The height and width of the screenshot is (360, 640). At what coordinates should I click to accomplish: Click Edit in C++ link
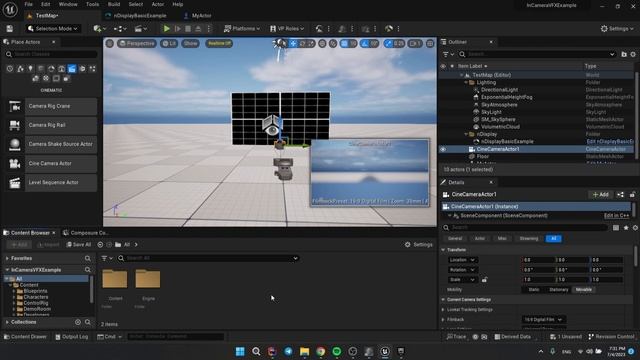click(616, 216)
